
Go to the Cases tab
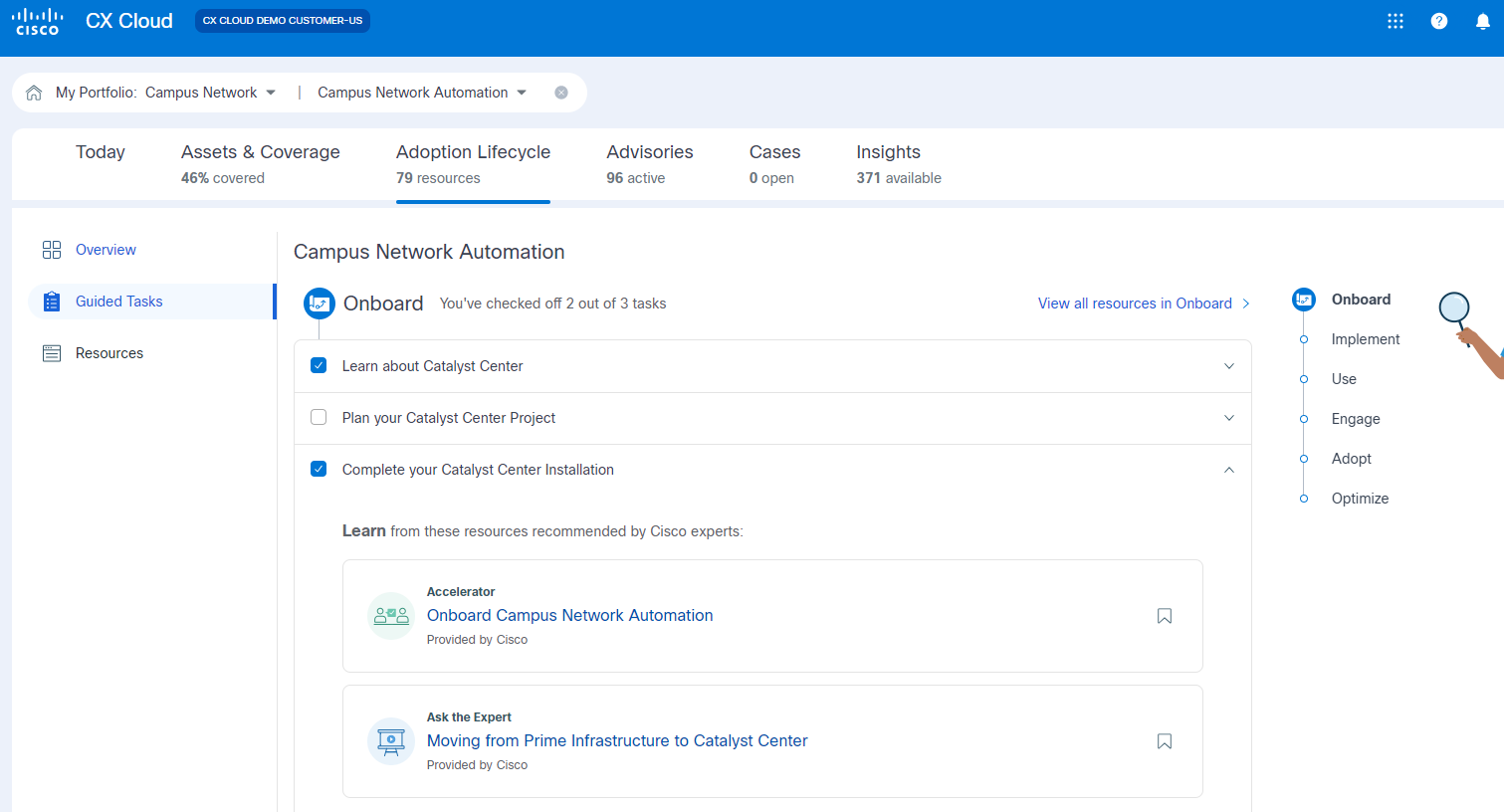(774, 164)
